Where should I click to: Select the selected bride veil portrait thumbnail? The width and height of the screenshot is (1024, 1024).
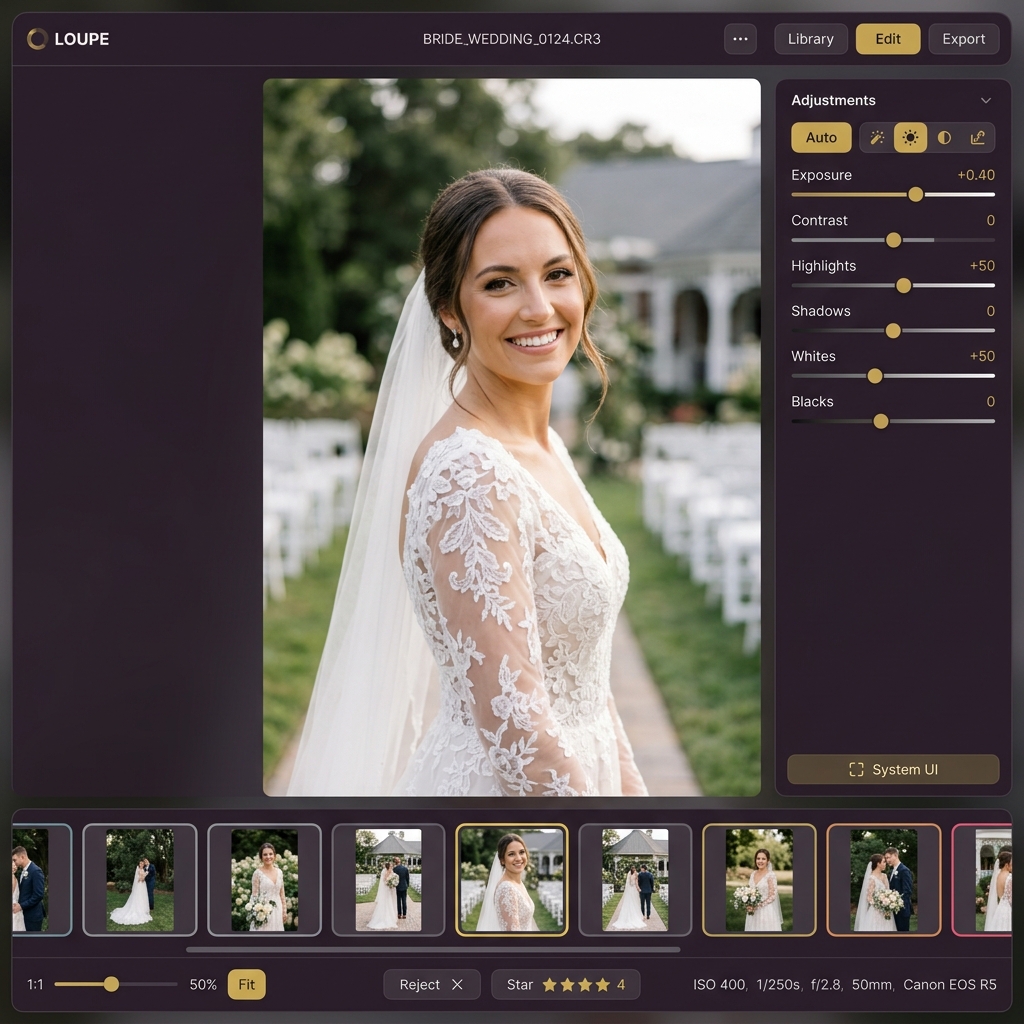pyautogui.click(x=512, y=880)
